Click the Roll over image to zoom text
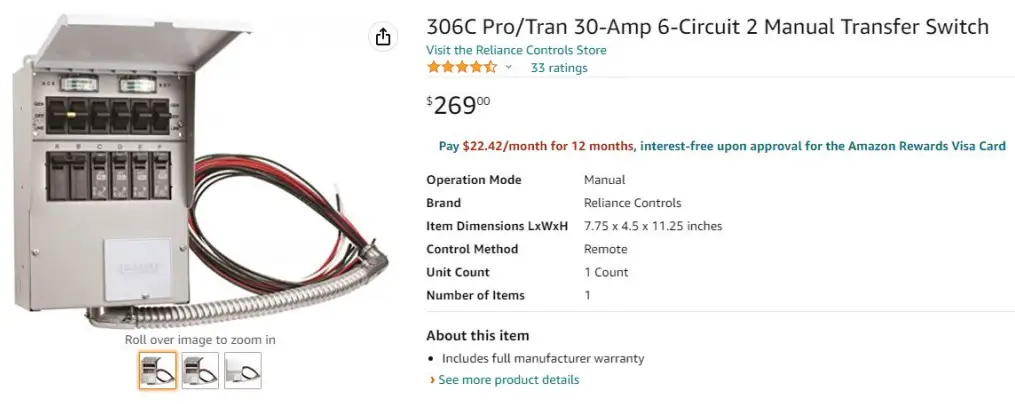The image size is (1015, 404). 200,340
